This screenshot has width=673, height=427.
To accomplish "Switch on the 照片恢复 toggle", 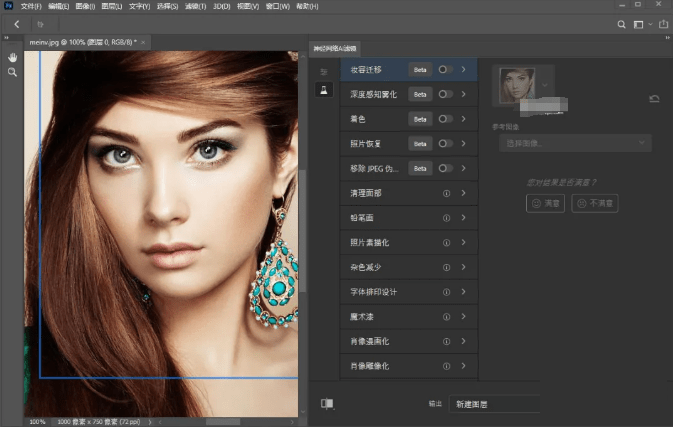I will coord(445,143).
